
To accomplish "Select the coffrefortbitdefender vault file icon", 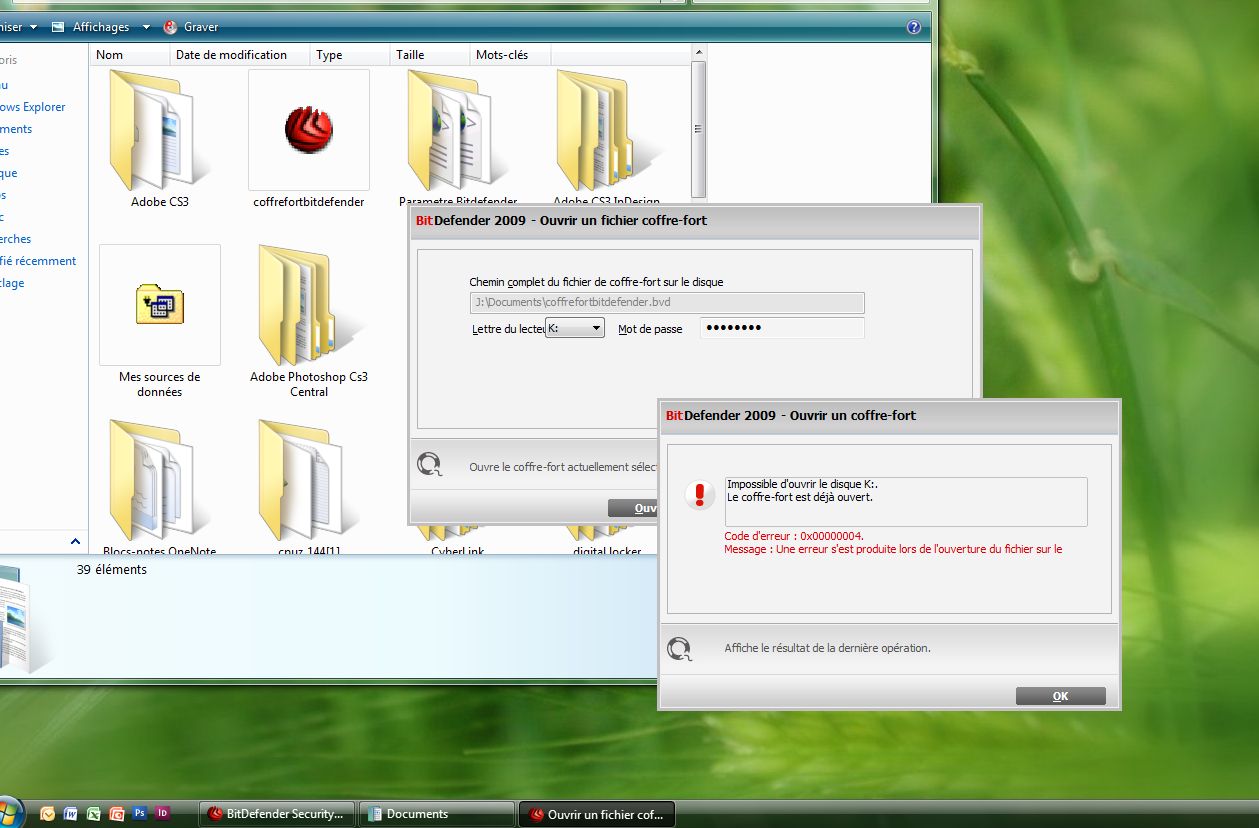I will 308,130.
